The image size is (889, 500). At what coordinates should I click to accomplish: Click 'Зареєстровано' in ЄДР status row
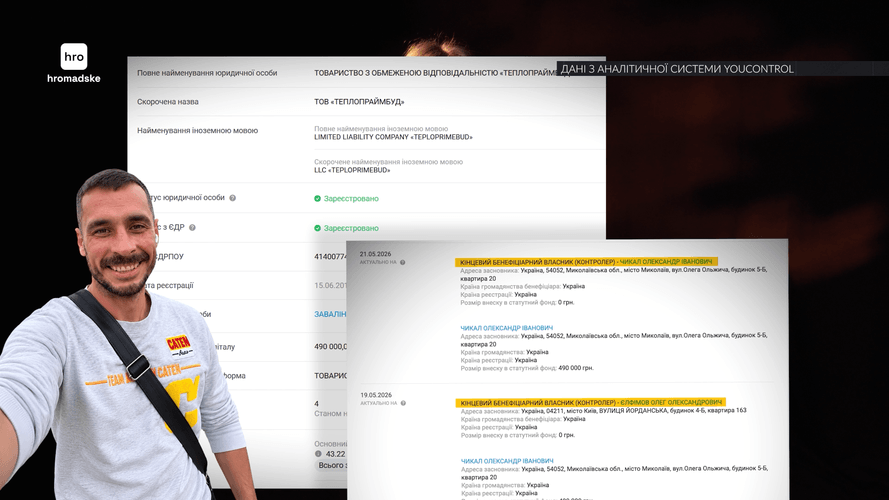click(x=351, y=228)
